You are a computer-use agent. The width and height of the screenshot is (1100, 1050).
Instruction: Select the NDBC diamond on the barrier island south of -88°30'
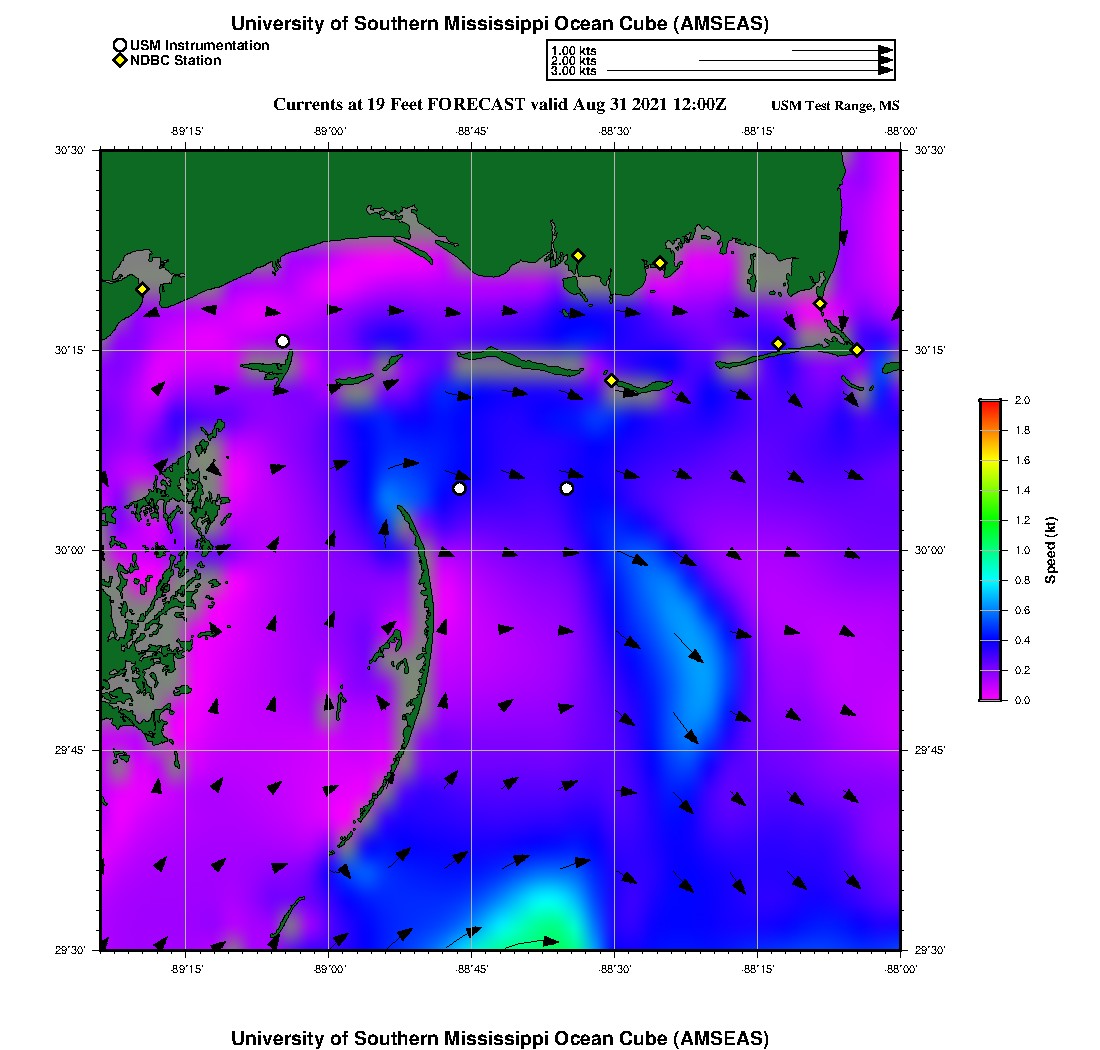click(x=612, y=381)
